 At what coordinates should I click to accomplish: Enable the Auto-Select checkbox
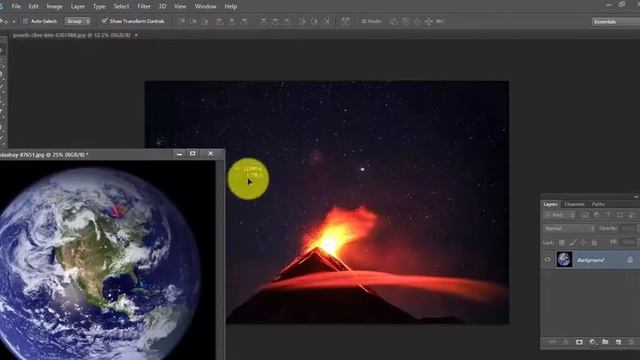pyautogui.click(x=25, y=21)
